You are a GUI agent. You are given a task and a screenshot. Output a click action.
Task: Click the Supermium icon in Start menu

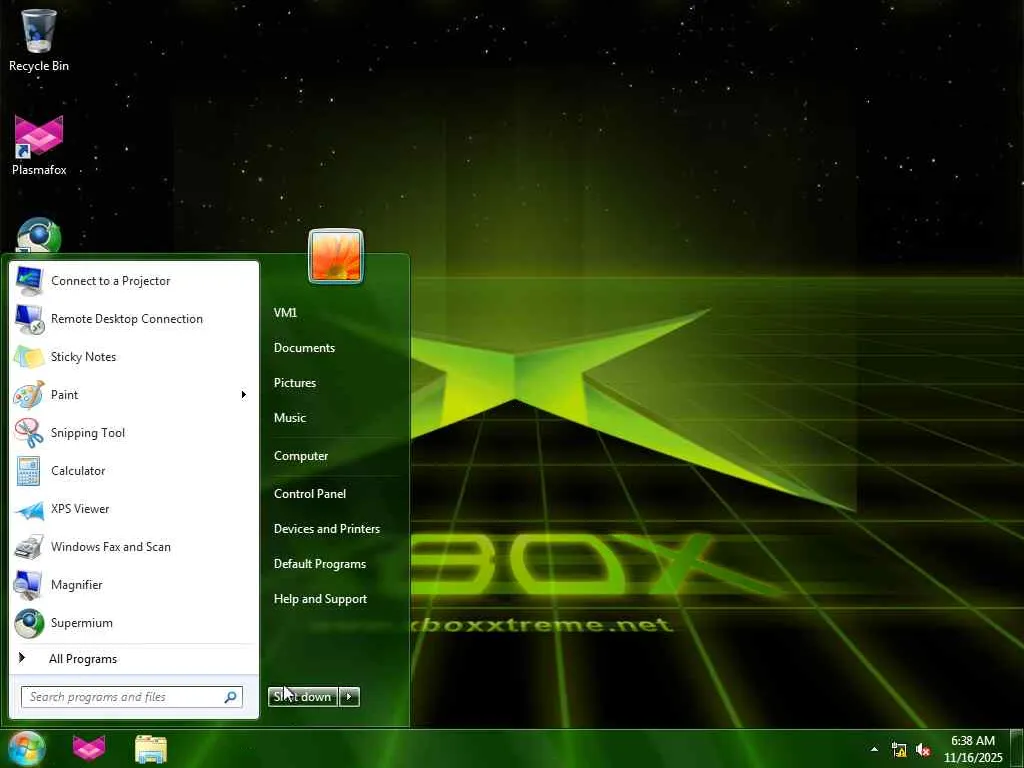29,623
